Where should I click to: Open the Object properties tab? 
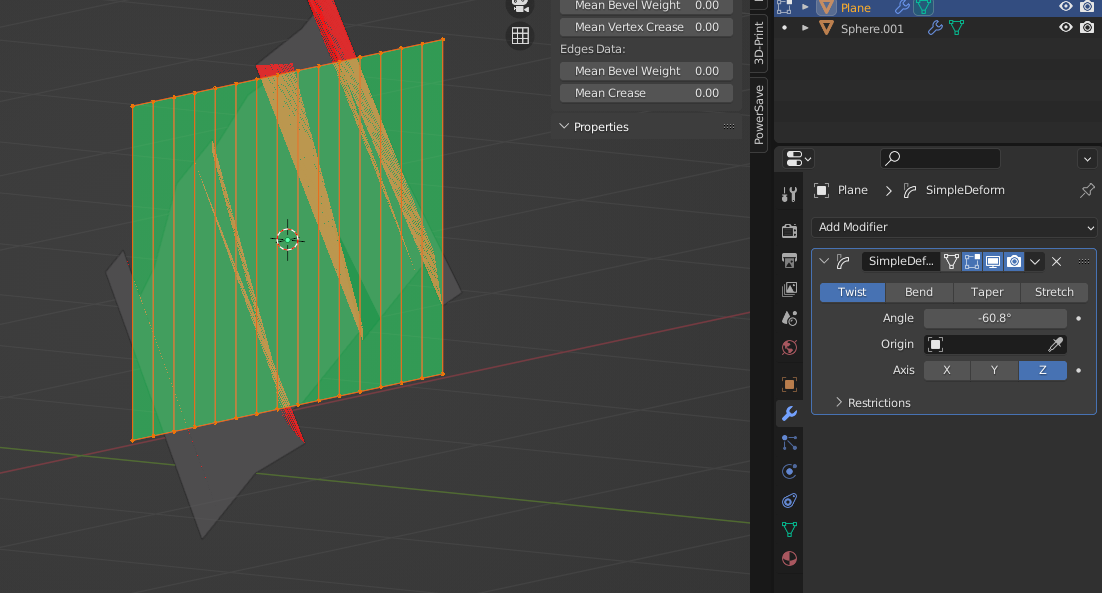[x=789, y=384]
